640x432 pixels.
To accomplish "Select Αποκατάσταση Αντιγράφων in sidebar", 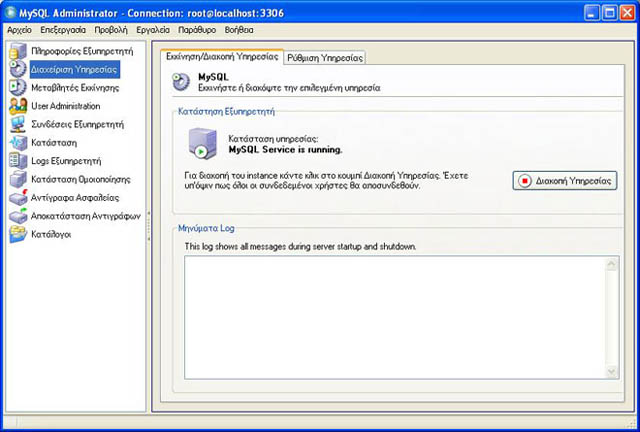I will (x=86, y=216).
